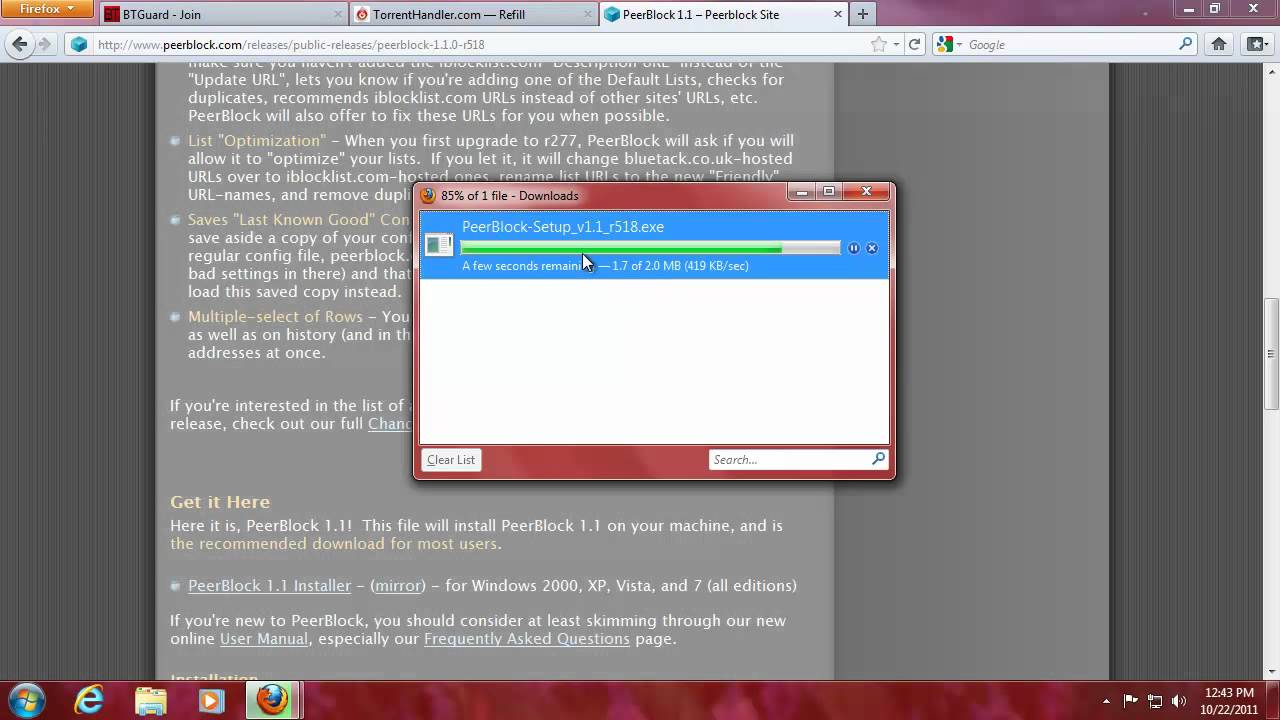The width and height of the screenshot is (1280, 720).
Task: Open the network tray icon
Action: point(1155,701)
